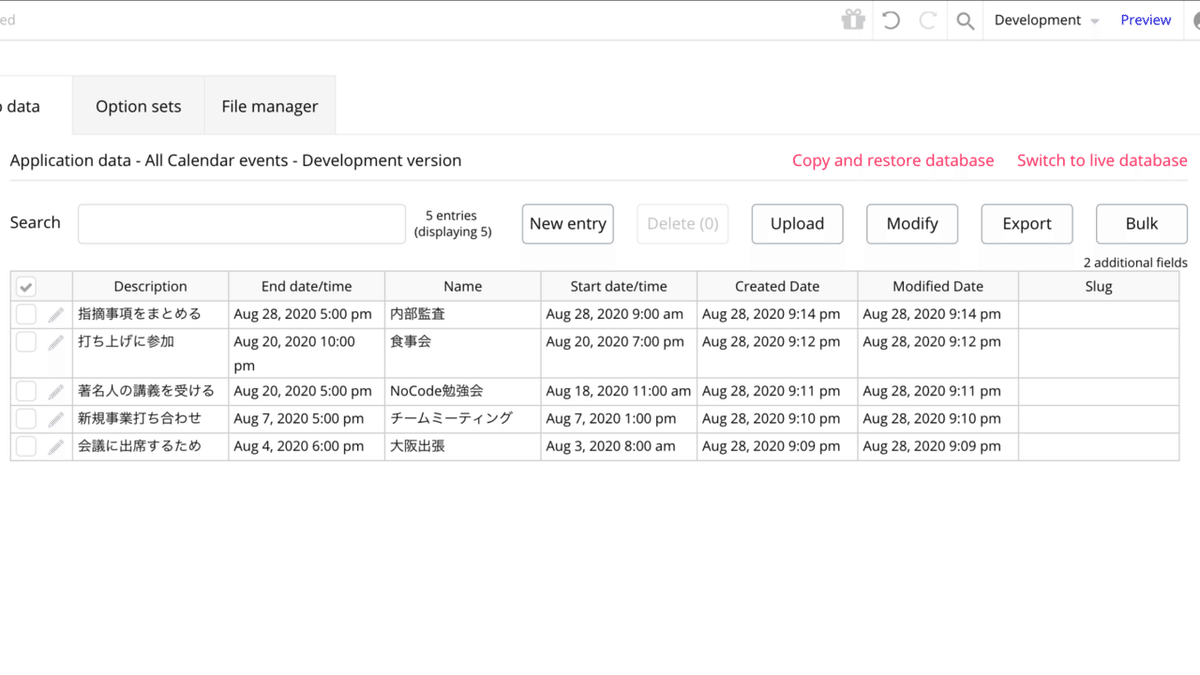
Task: Click the New entry button
Action: [568, 224]
